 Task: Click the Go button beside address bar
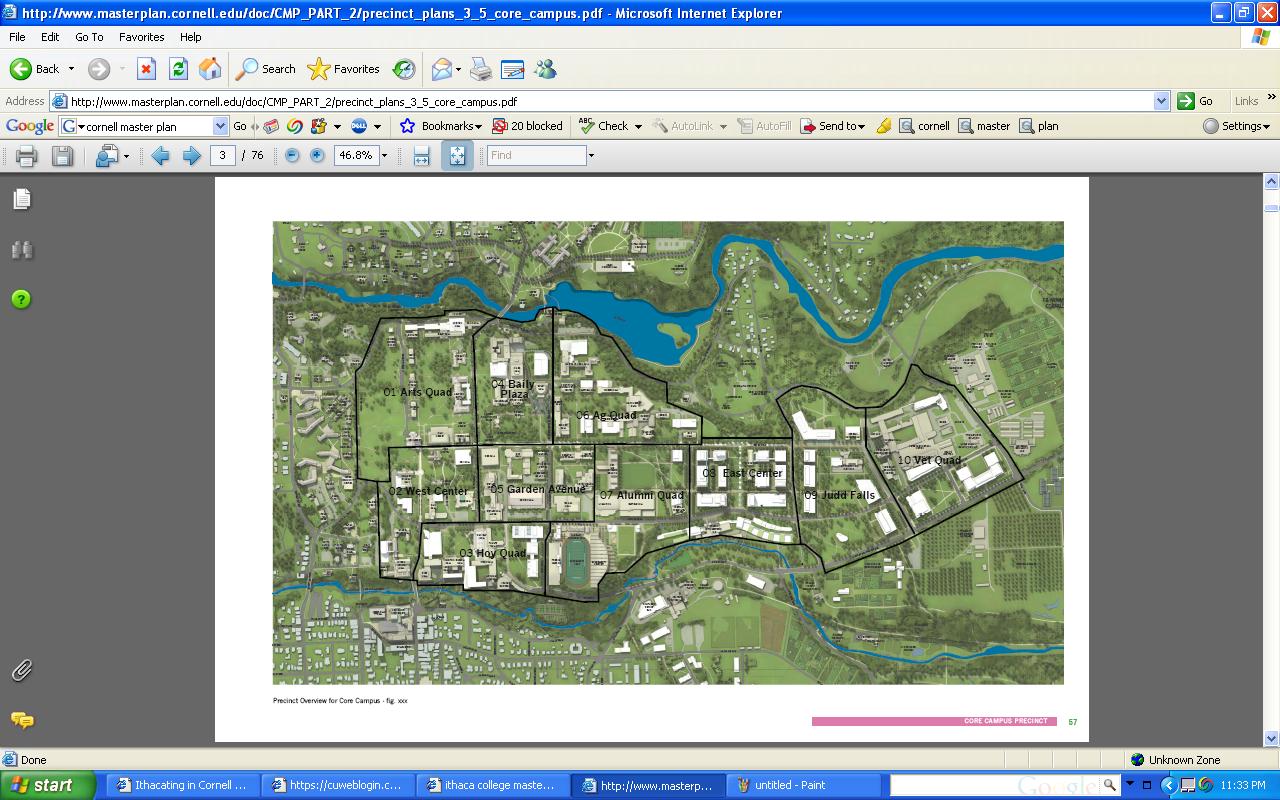tap(1196, 101)
